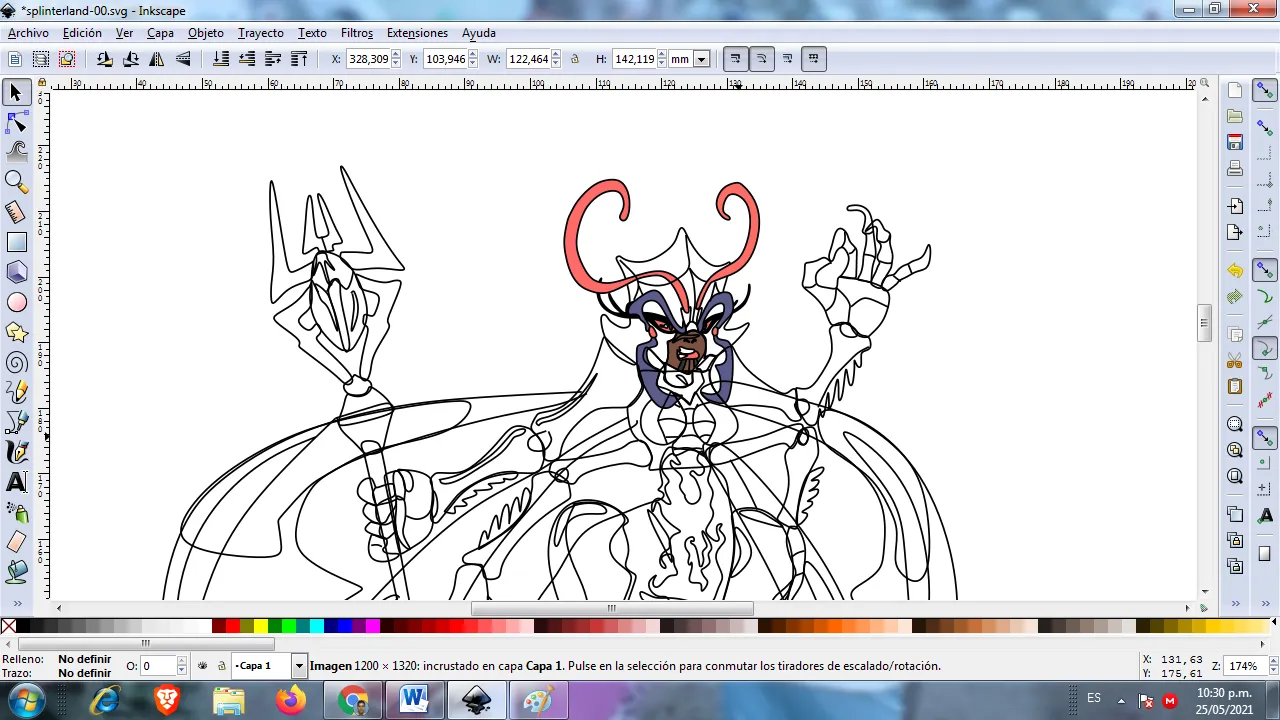Toggle current layer lock
1280x720 pixels.
[221, 666]
